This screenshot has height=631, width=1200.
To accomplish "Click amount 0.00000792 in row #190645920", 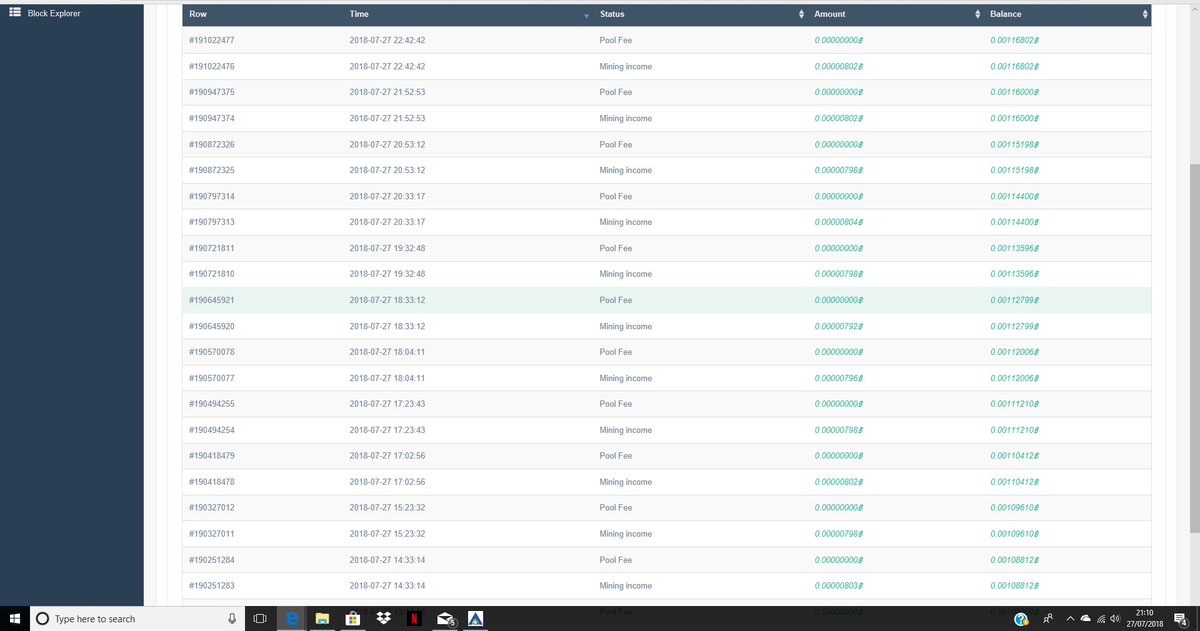I will [839, 326].
